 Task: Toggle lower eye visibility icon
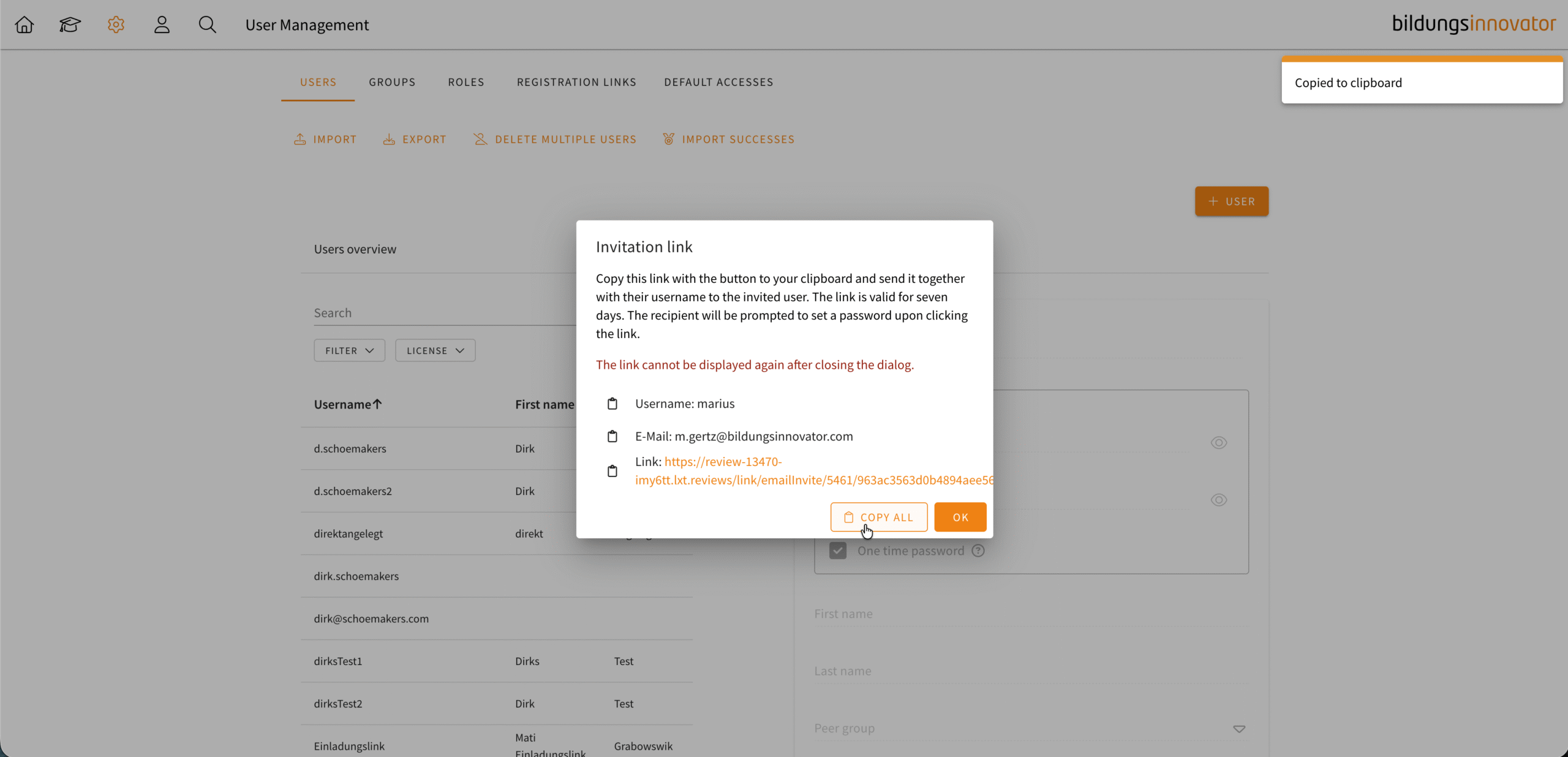pyautogui.click(x=1218, y=500)
